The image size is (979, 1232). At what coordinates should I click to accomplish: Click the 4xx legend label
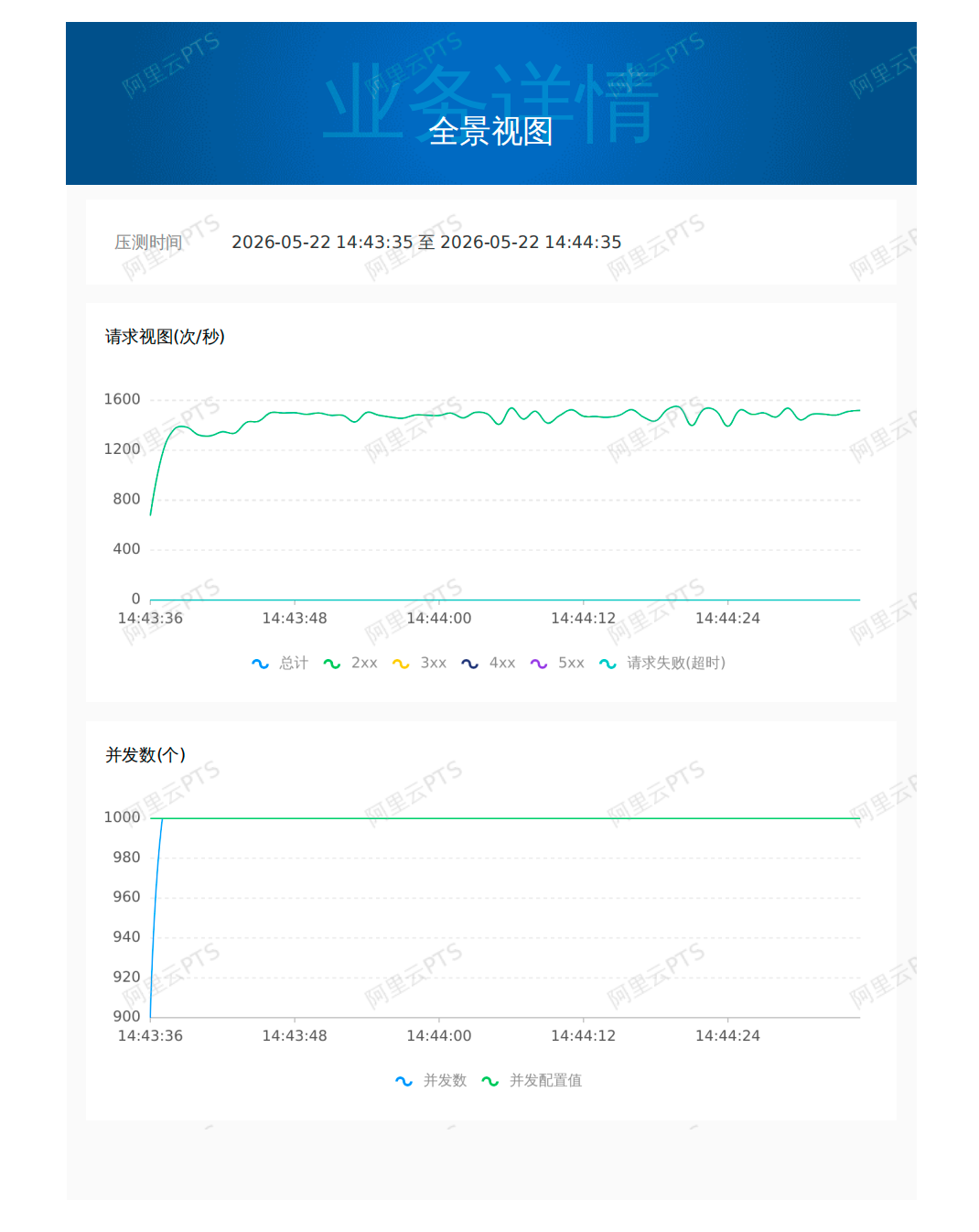point(502,663)
